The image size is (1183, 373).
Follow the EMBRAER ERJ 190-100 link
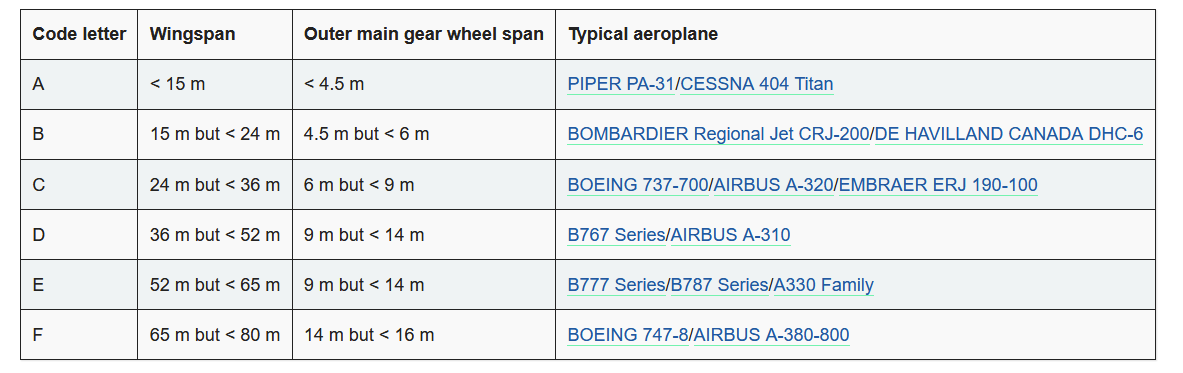click(x=938, y=185)
